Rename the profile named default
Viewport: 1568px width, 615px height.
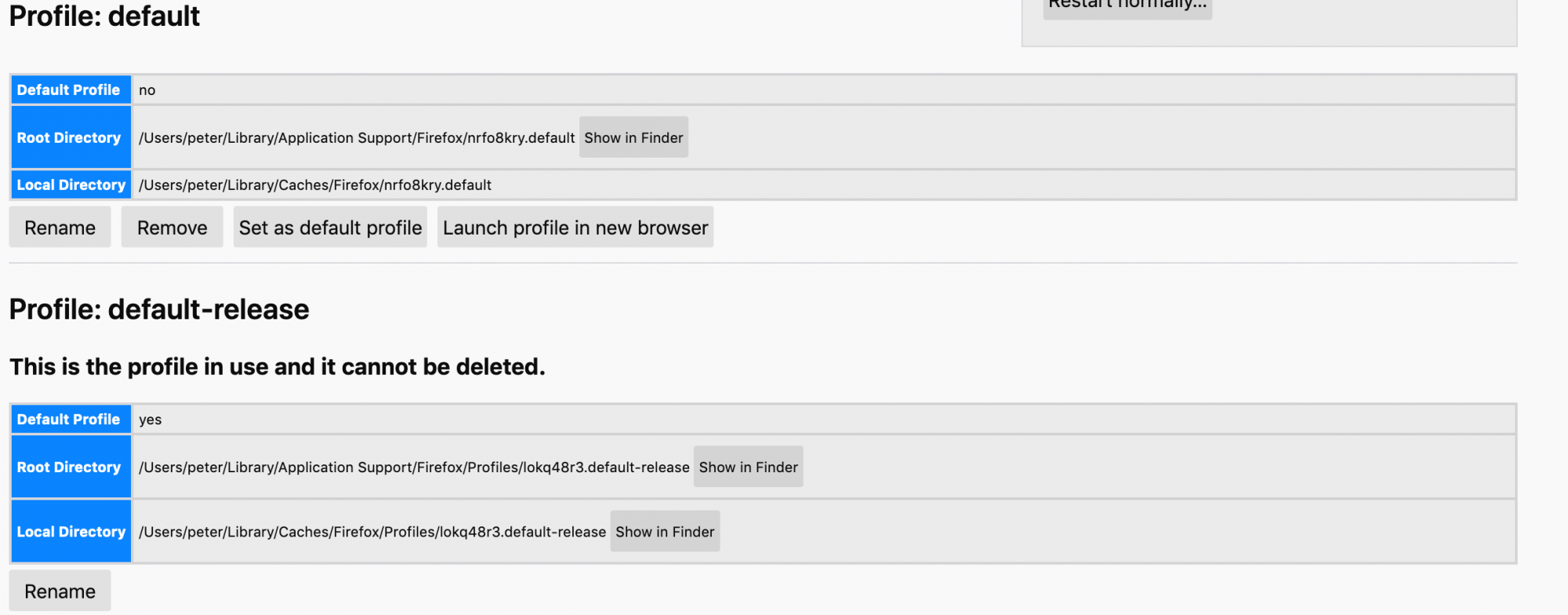[x=60, y=227]
